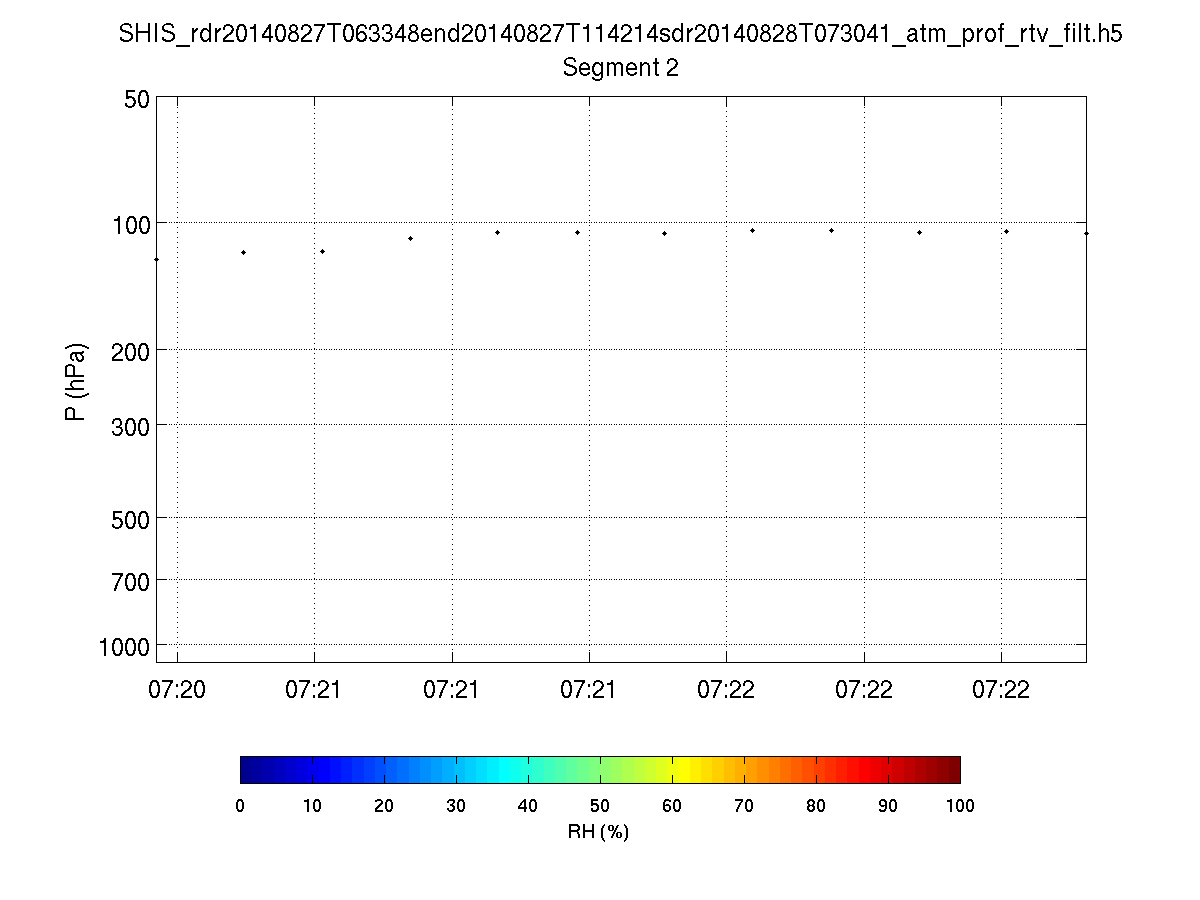This screenshot has height=900, width=1200.
Task: Pick the dark blue end of the colorbar
Action: [x=247, y=769]
